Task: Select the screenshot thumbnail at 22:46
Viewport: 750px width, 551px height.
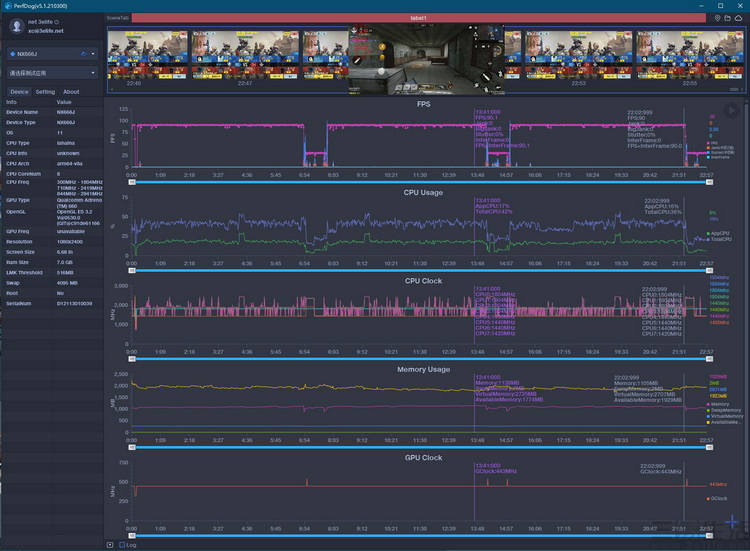Action: (147, 55)
